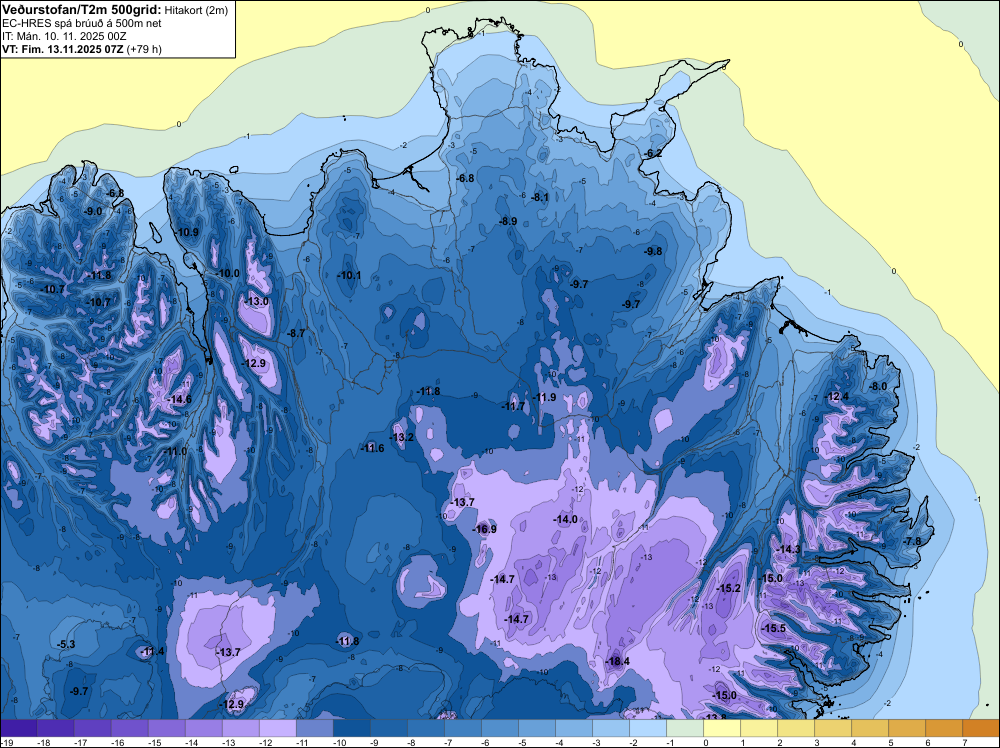Select the -6.2 temperature value
The image size is (1000, 748).
coord(654,154)
